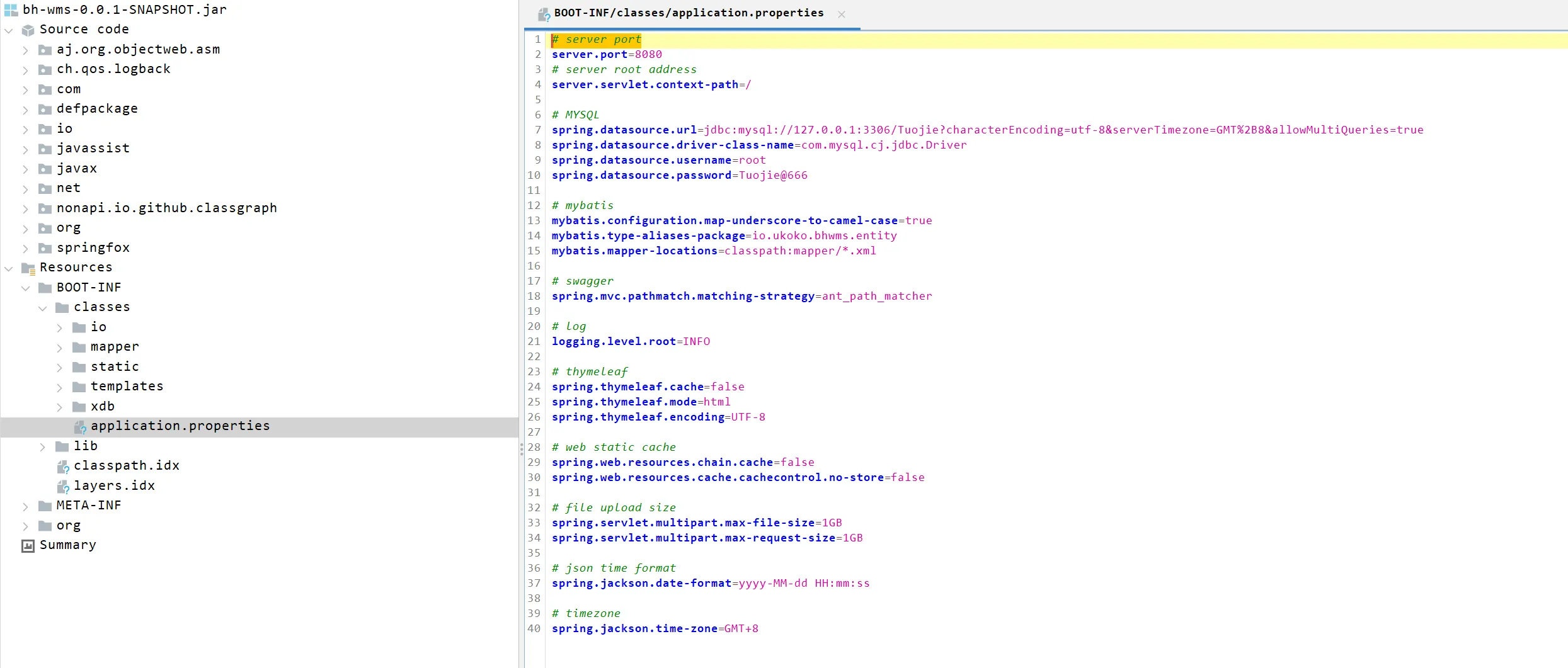The width and height of the screenshot is (1568, 668).
Task: Select the mapper folder in tree
Action: tap(114, 347)
